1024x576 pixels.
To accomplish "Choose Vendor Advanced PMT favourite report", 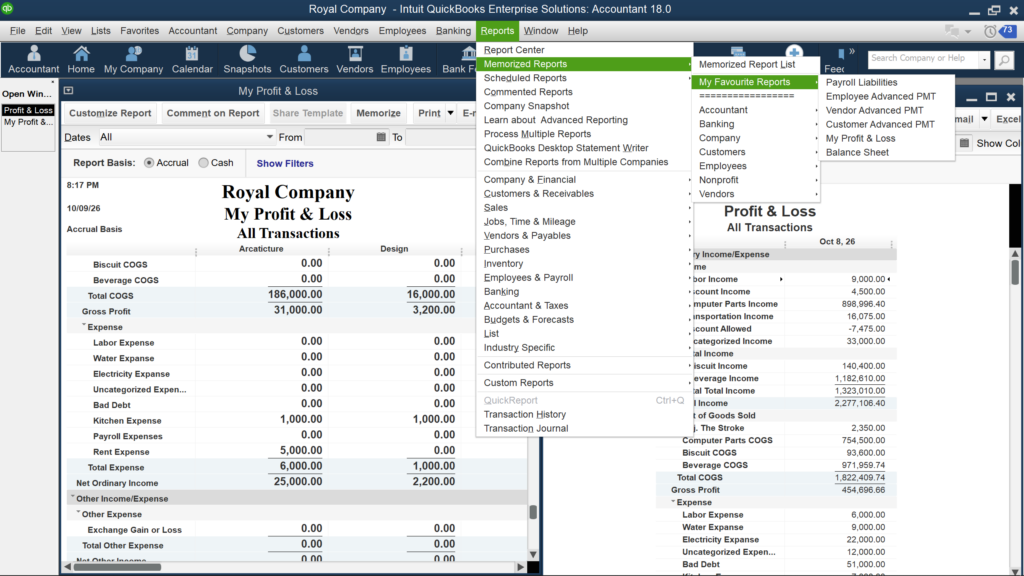I will pyautogui.click(x=874, y=110).
